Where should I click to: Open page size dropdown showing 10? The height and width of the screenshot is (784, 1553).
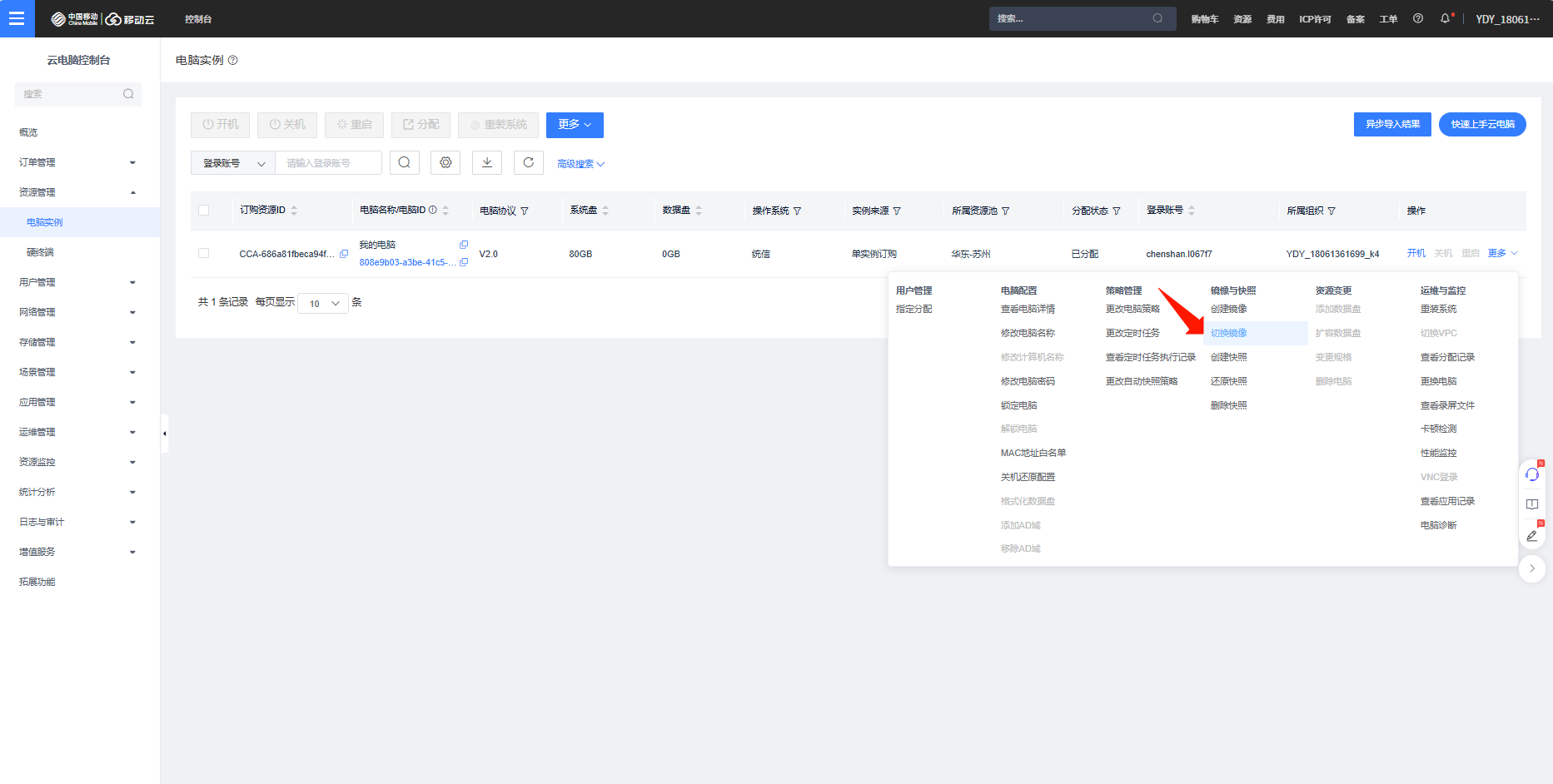click(324, 303)
